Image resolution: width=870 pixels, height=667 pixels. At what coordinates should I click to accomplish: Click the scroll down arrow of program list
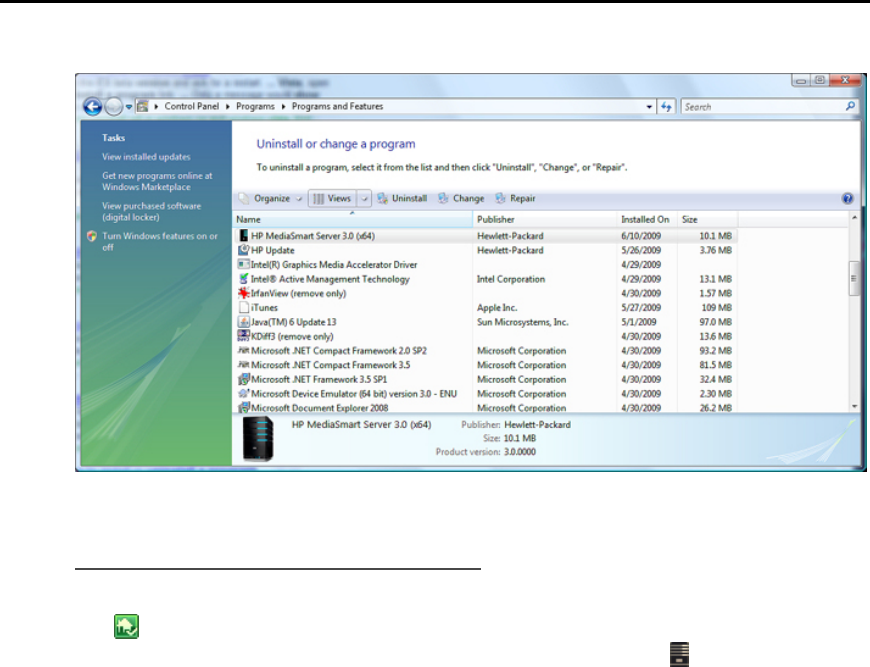coord(854,407)
